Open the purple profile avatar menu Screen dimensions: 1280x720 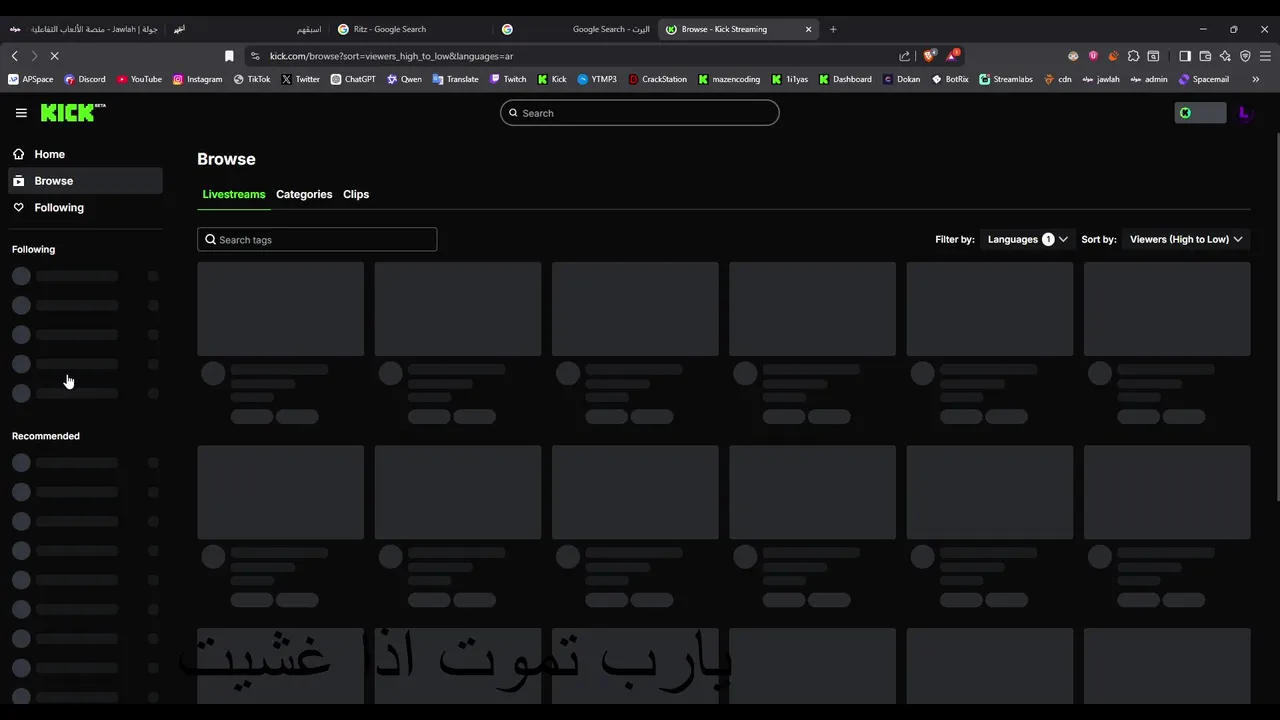1244,113
